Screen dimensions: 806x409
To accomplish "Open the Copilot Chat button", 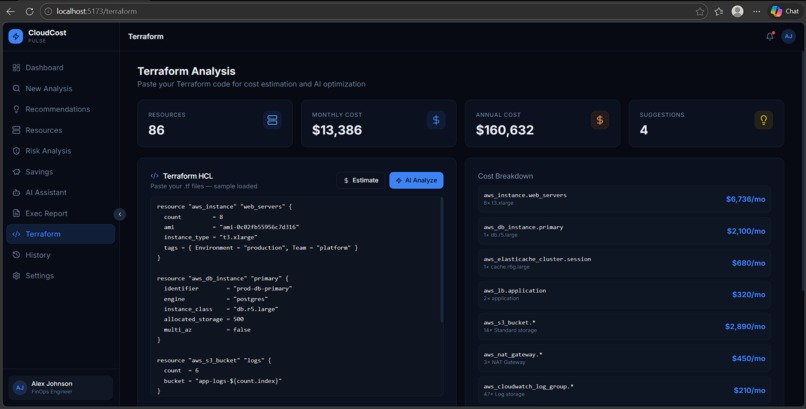I will (x=785, y=11).
